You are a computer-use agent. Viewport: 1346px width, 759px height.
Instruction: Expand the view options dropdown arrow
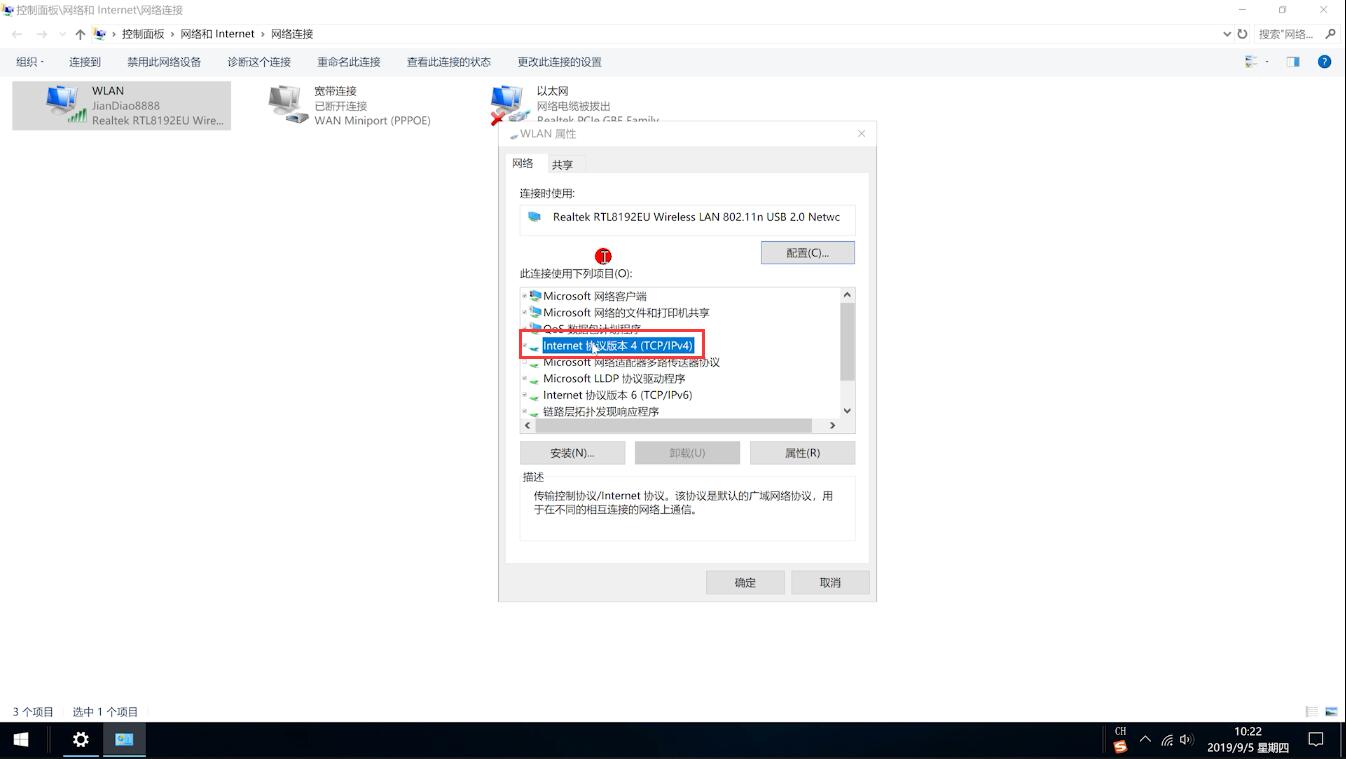click(x=1267, y=62)
